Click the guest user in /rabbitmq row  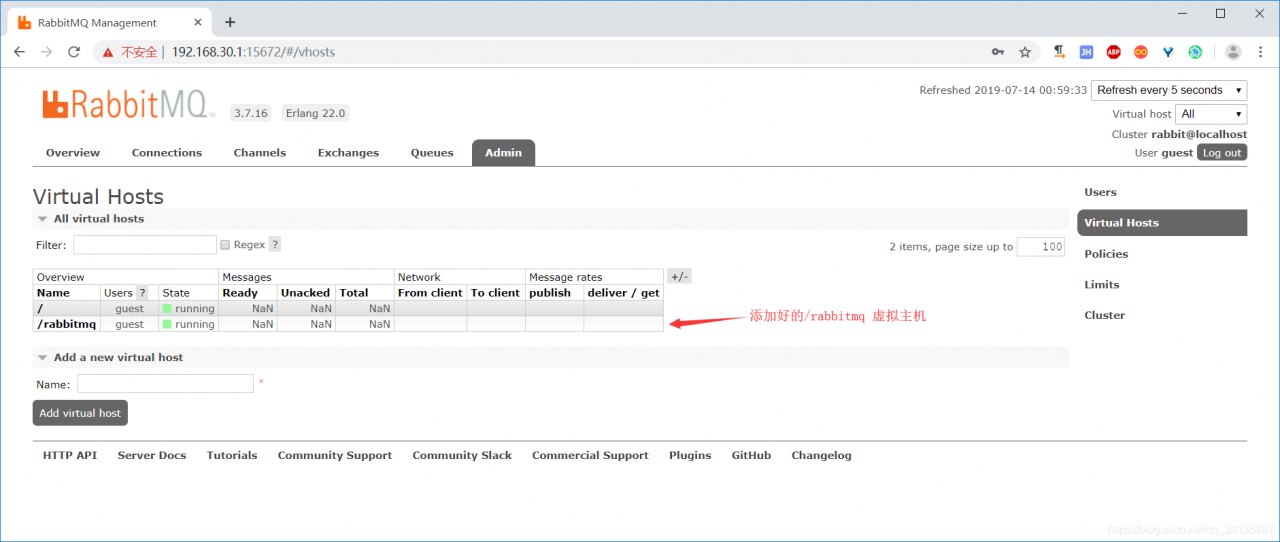pyautogui.click(x=129, y=324)
